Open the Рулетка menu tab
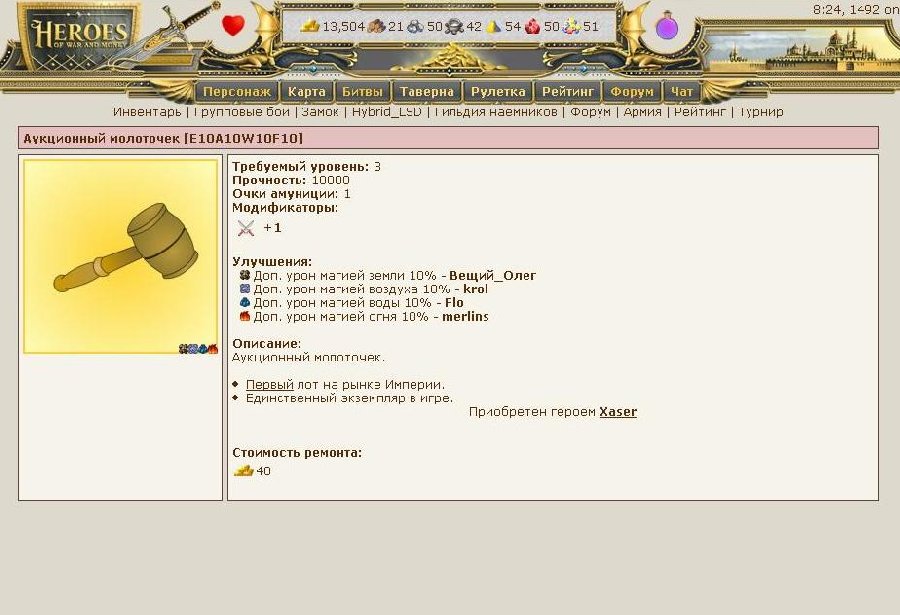The width and height of the screenshot is (900, 615). (498, 92)
